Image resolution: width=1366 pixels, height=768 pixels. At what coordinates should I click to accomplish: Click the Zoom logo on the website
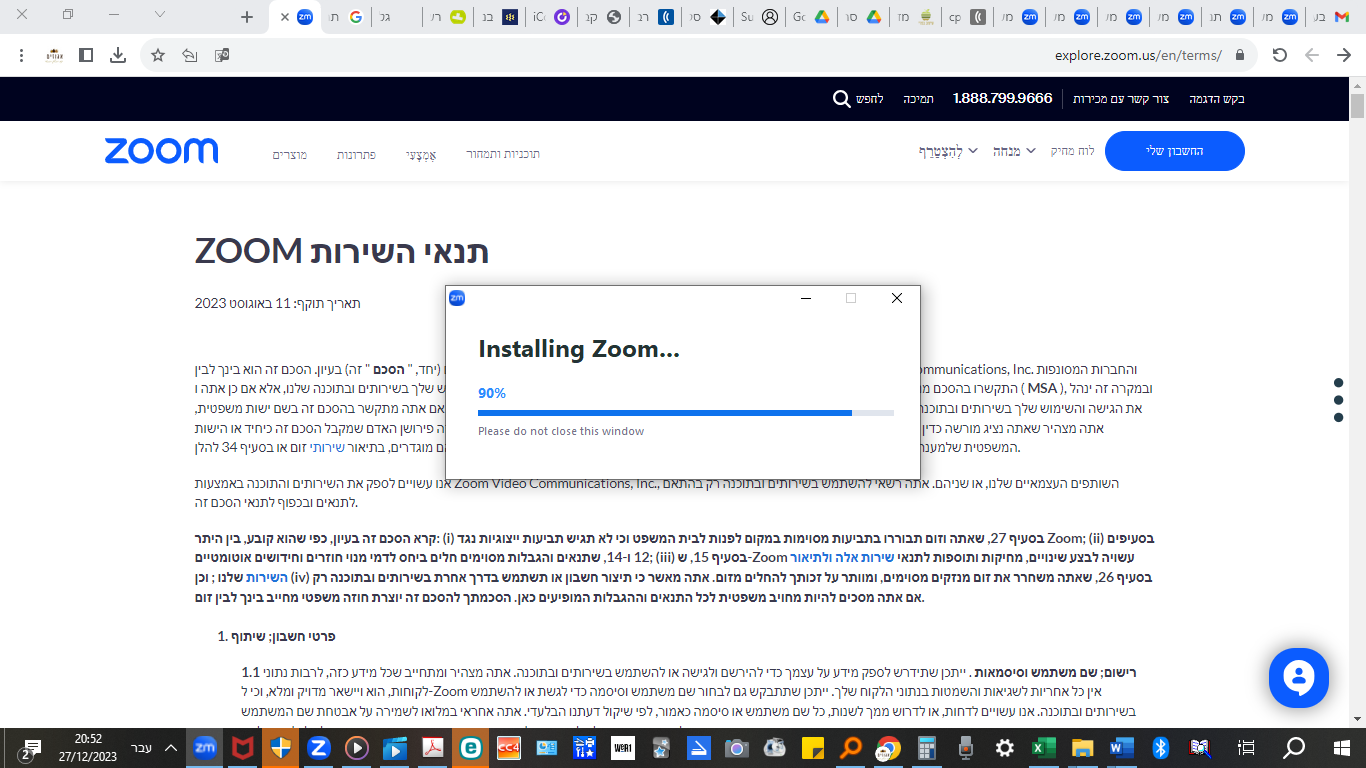click(161, 151)
